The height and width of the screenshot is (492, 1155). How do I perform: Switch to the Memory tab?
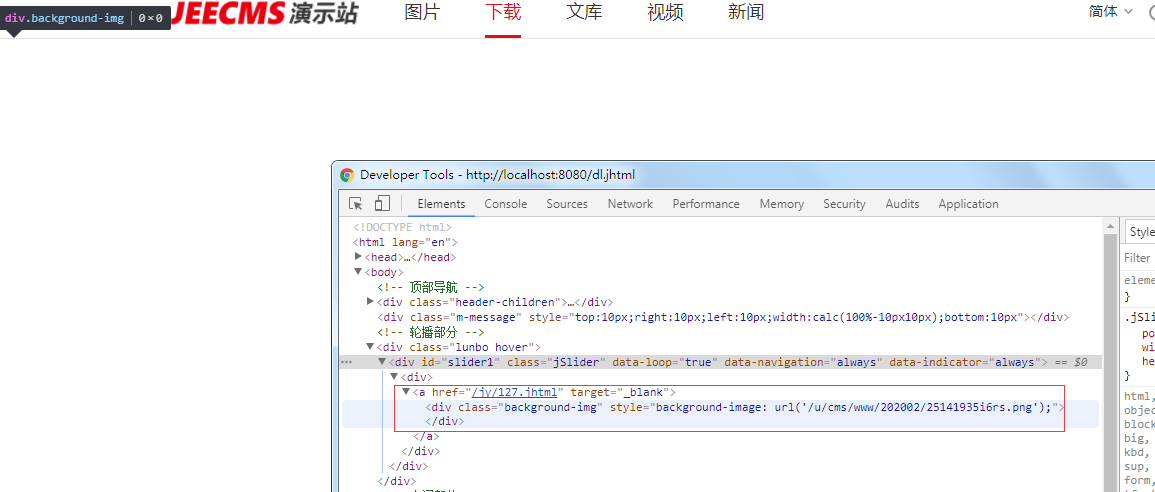pos(782,204)
